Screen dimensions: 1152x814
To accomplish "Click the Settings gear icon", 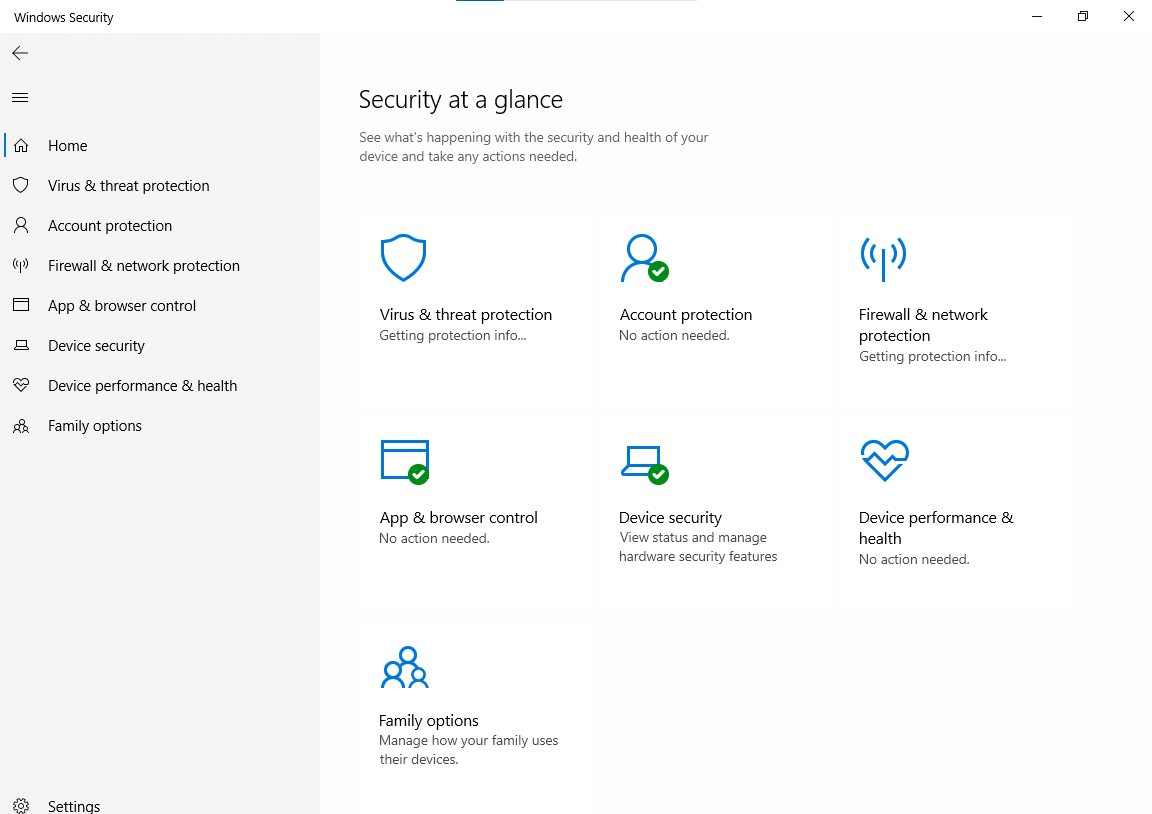I will tap(21, 806).
